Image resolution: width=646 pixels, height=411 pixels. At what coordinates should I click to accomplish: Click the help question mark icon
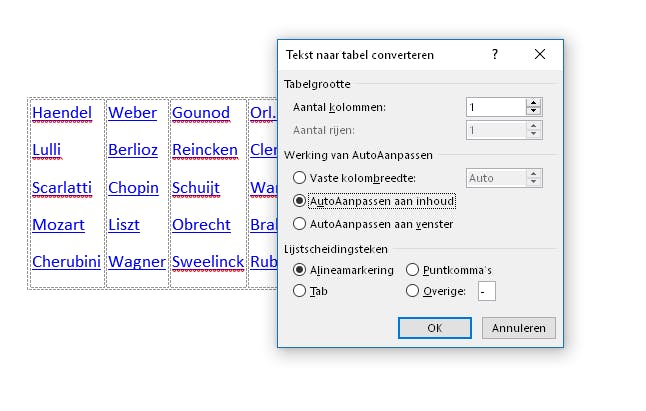coord(495,55)
